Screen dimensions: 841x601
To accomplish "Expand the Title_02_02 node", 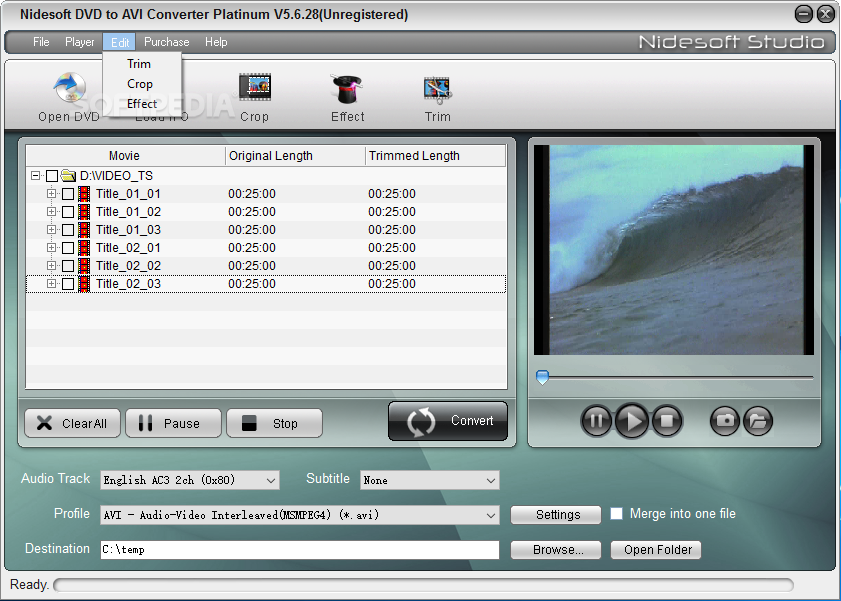I will 51,265.
